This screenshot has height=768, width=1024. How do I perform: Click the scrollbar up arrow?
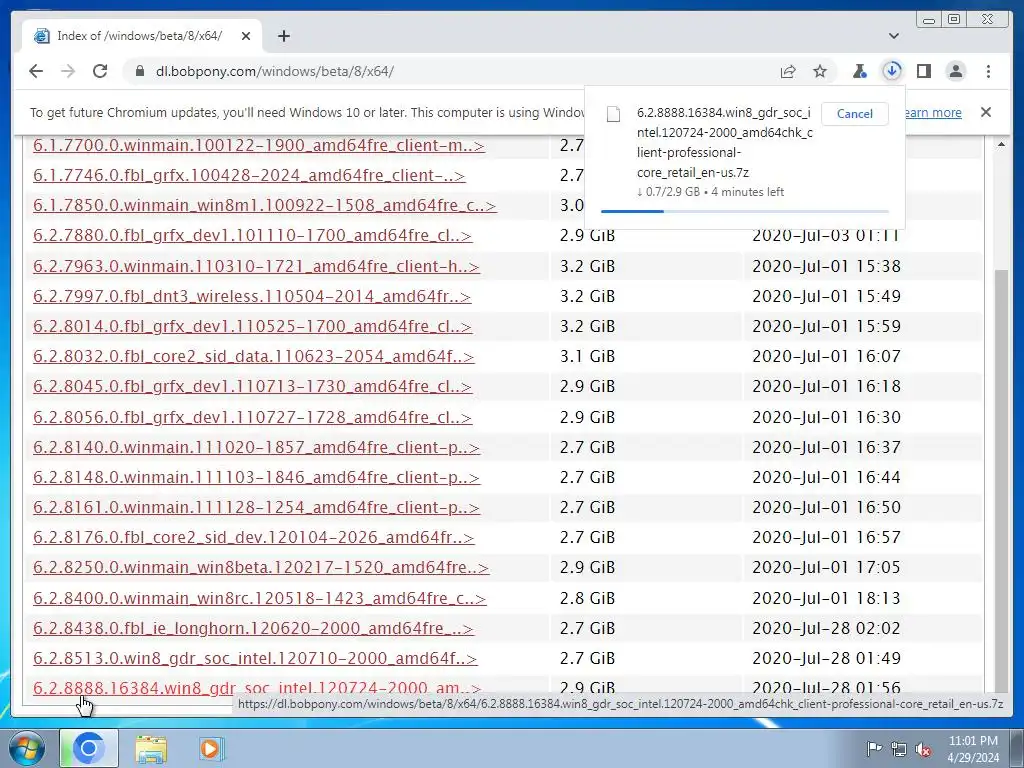(x=1001, y=144)
